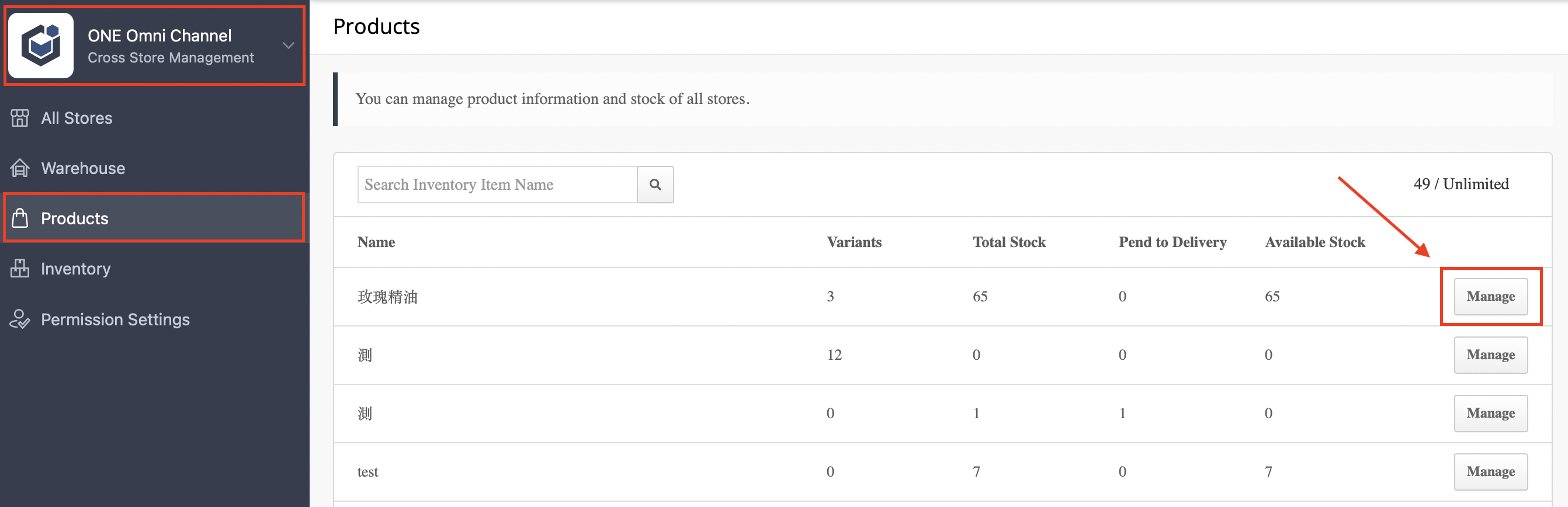This screenshot has height=507, width=1568.
Task: Click Manage for 玫瑰精油 product
Action: 1490,296
